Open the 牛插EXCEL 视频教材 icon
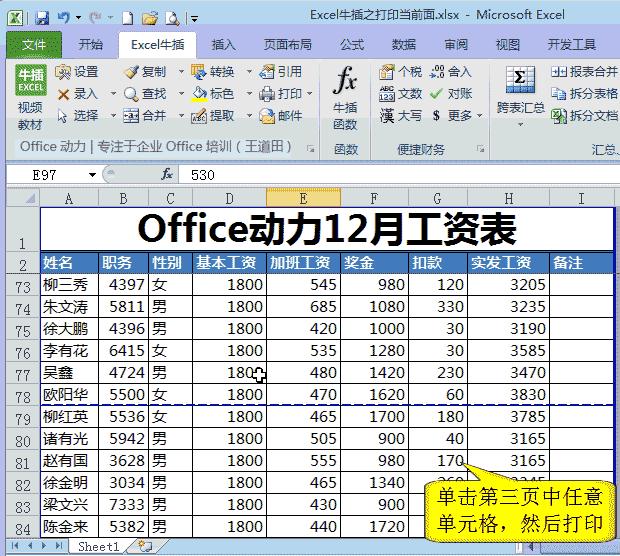 point(30,97)
